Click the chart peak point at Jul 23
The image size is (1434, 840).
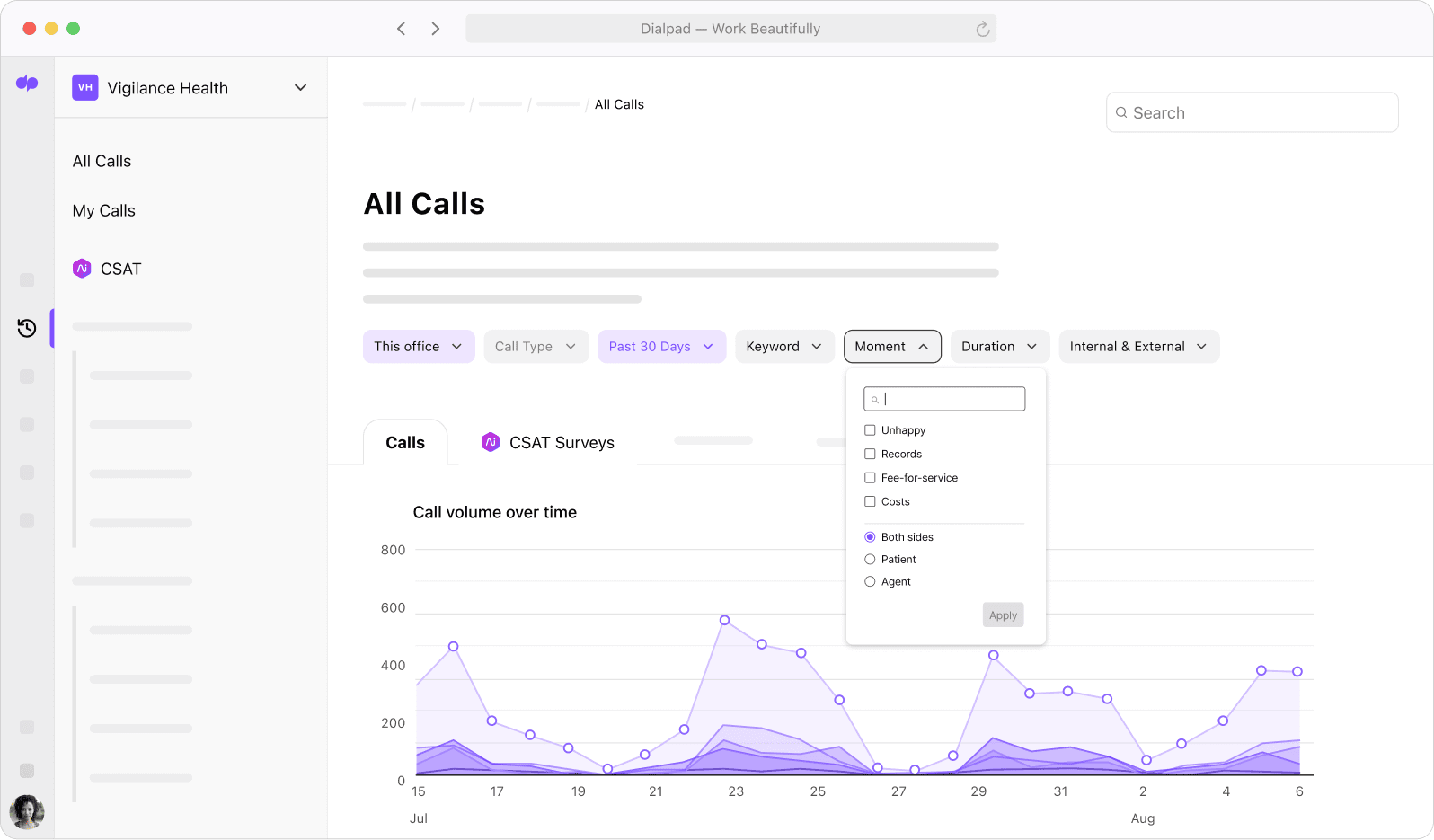coord(725,620)
